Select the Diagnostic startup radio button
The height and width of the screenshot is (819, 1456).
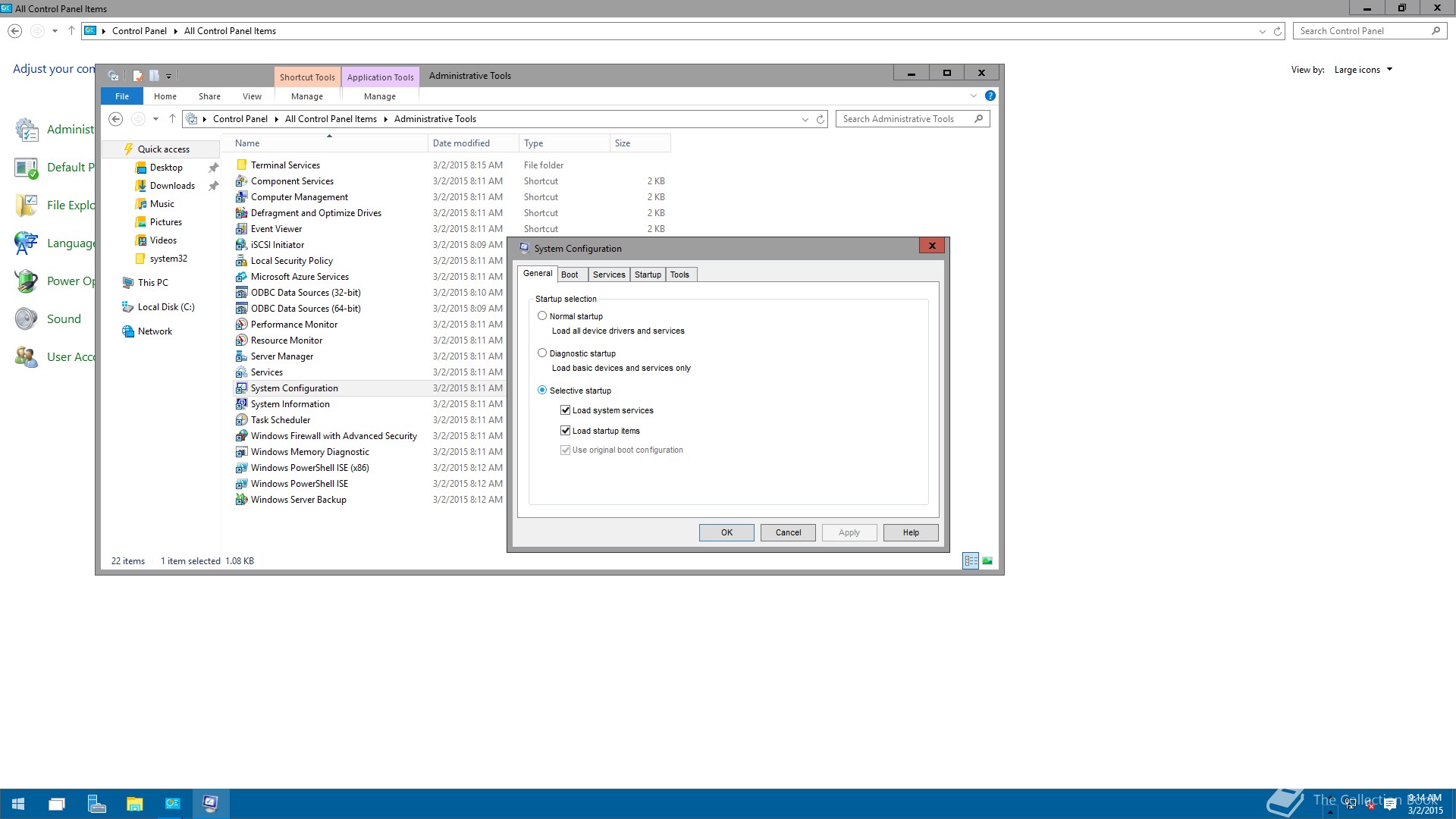(x=542, y=353)
